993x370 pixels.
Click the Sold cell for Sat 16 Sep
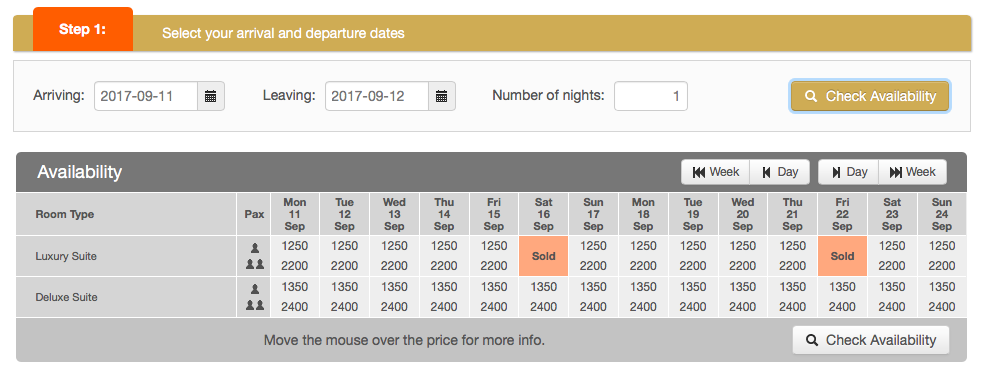click(x=543, y=256)
